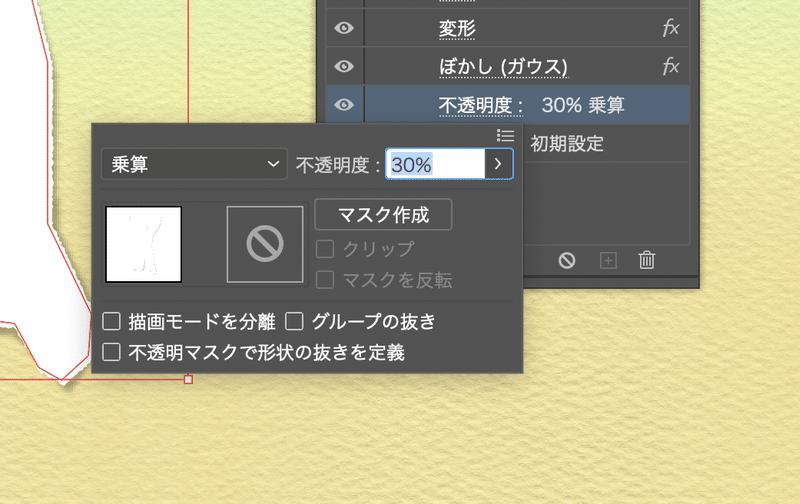This screenshot has width=800, height=504.
Task: Delete selected item with trash icon
Action: (646, 260)
